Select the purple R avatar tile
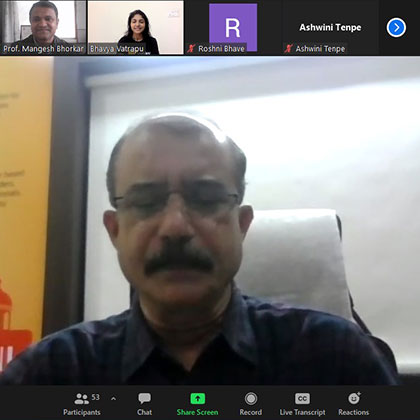 click(x=233, y=27)
